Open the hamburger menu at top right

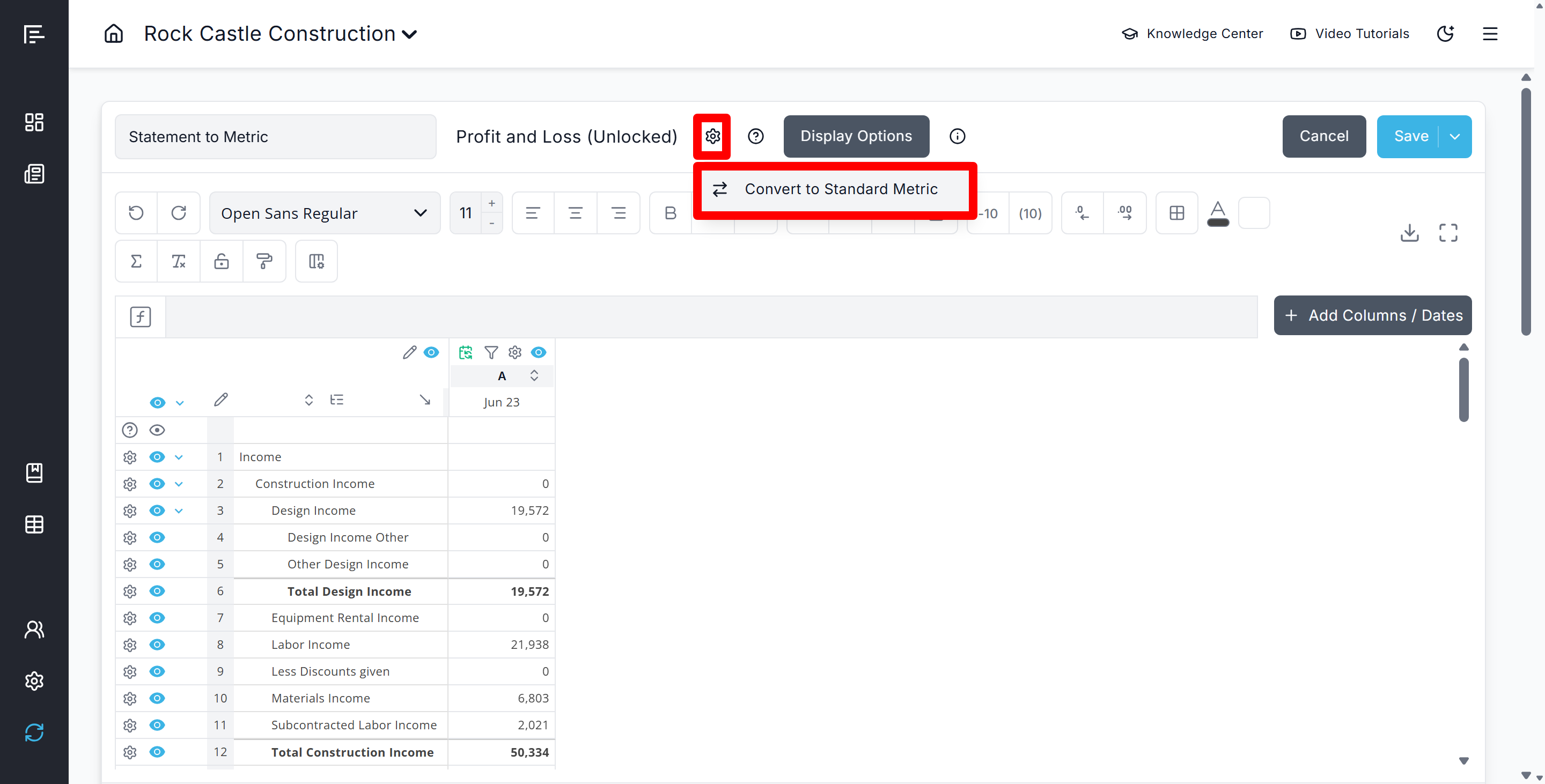[x=1490, y=34]
